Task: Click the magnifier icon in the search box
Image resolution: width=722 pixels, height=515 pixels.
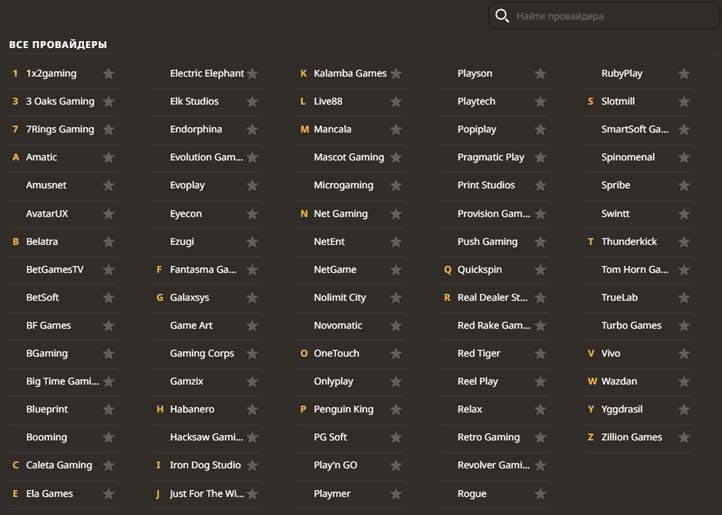Action: tap(502, 16)
